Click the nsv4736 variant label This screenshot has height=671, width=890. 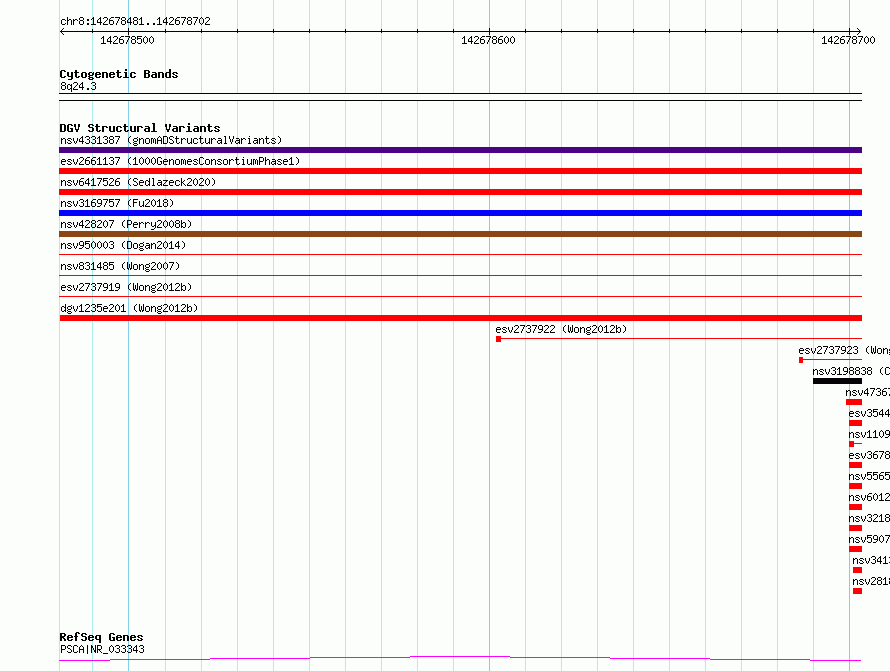(867, 392)
